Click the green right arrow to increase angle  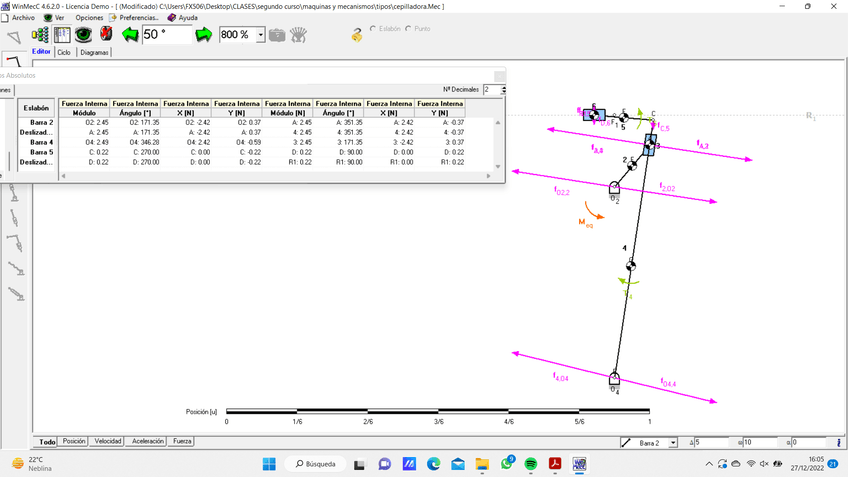pyautogui.click(x=204, y=35)
